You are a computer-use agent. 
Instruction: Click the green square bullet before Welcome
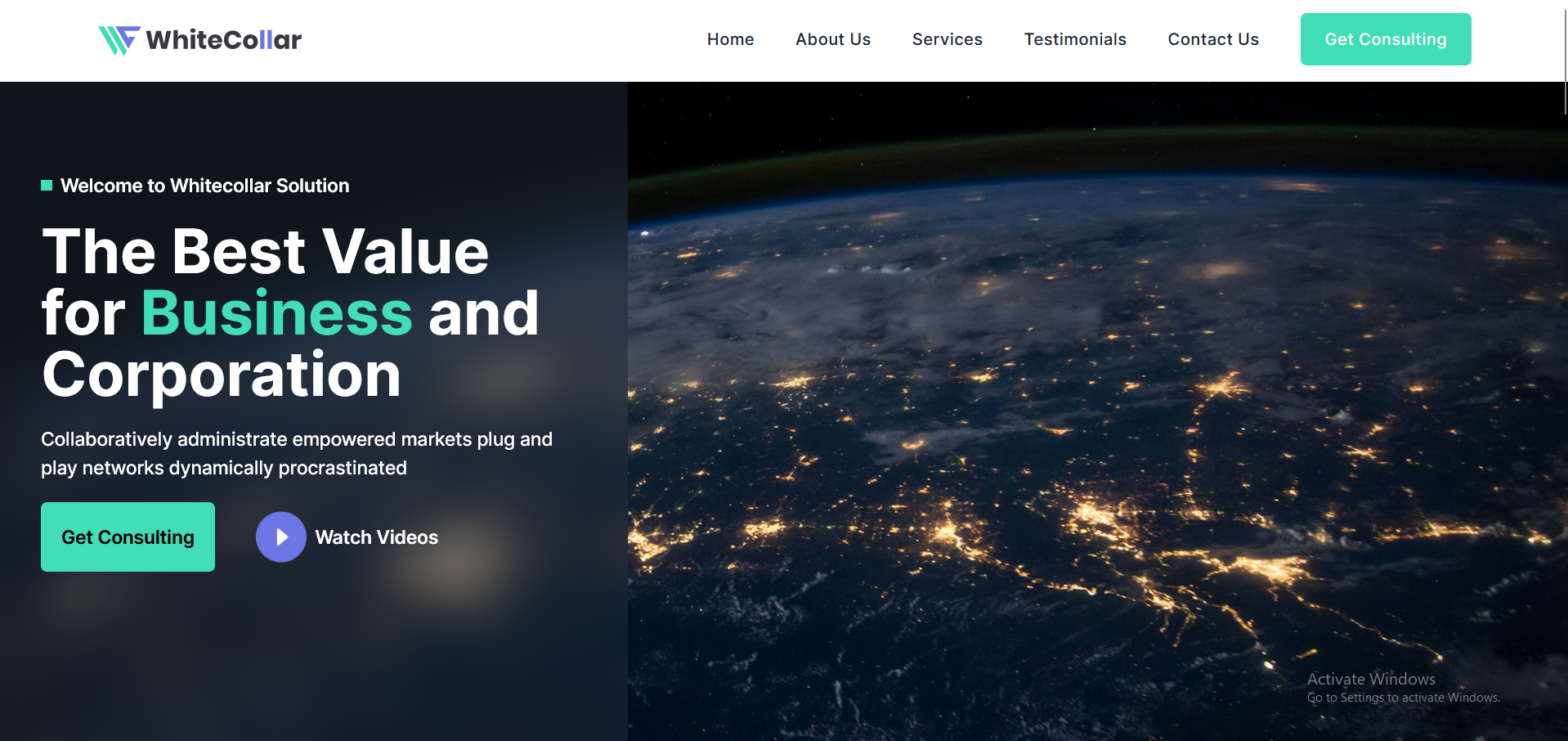click(47, 186)
